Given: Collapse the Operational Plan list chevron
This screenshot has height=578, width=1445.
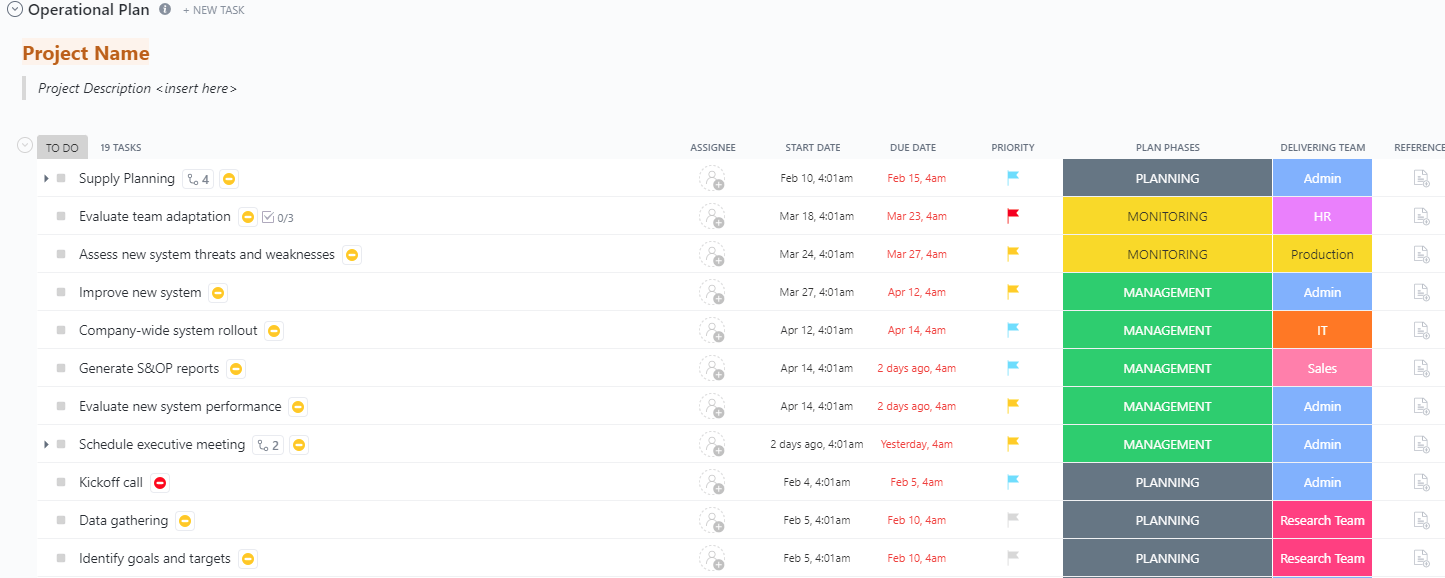Looking at the screenshot, I should [x=15, y=10].
